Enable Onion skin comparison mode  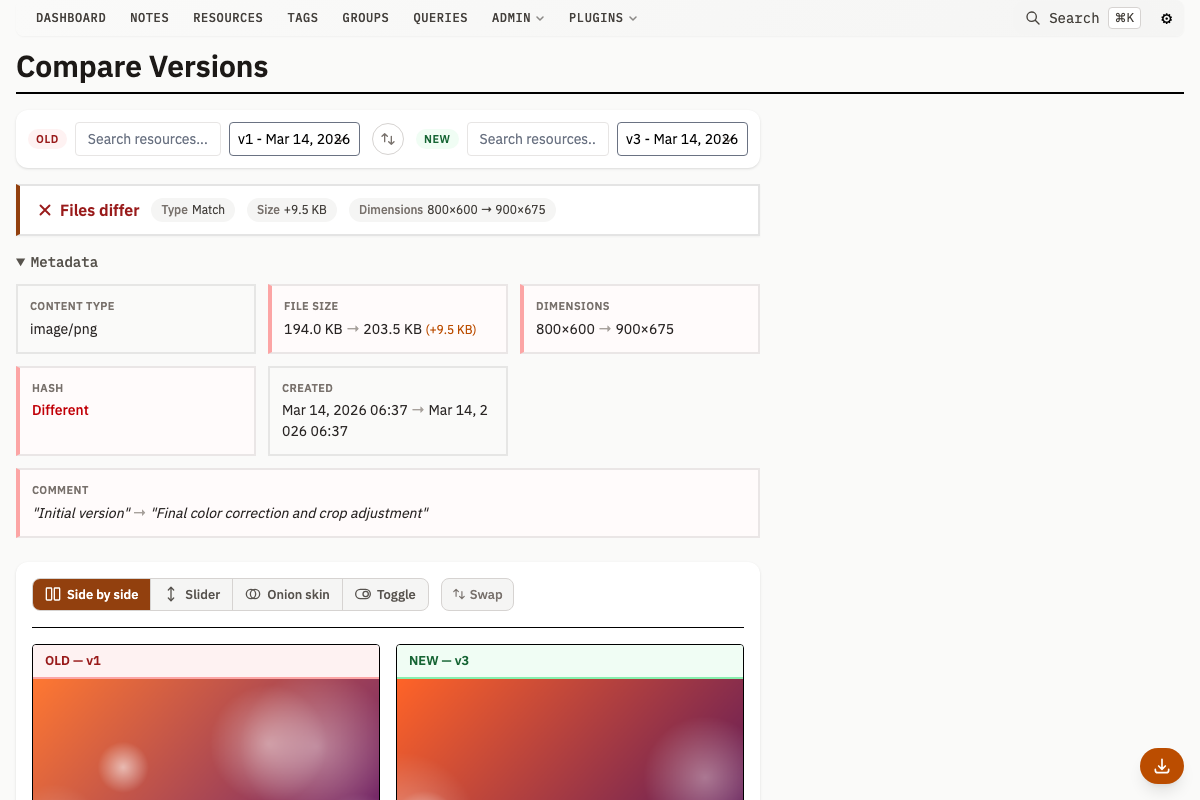(287, 594)
